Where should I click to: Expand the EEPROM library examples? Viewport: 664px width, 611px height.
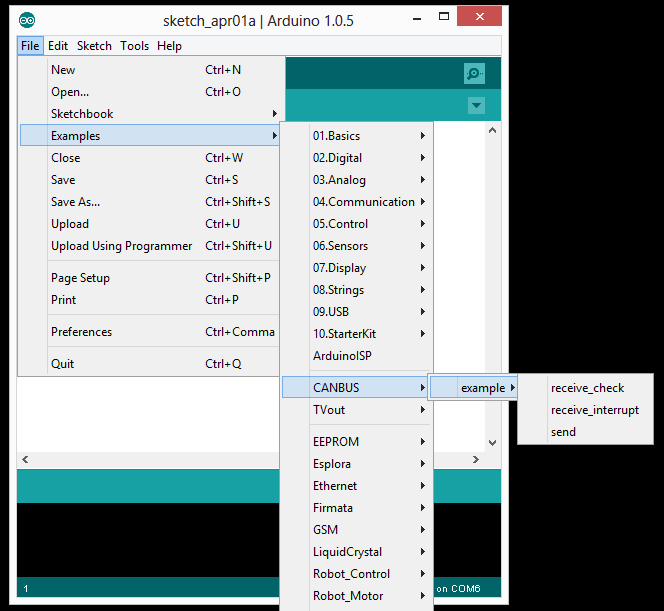tap(357, 442)
